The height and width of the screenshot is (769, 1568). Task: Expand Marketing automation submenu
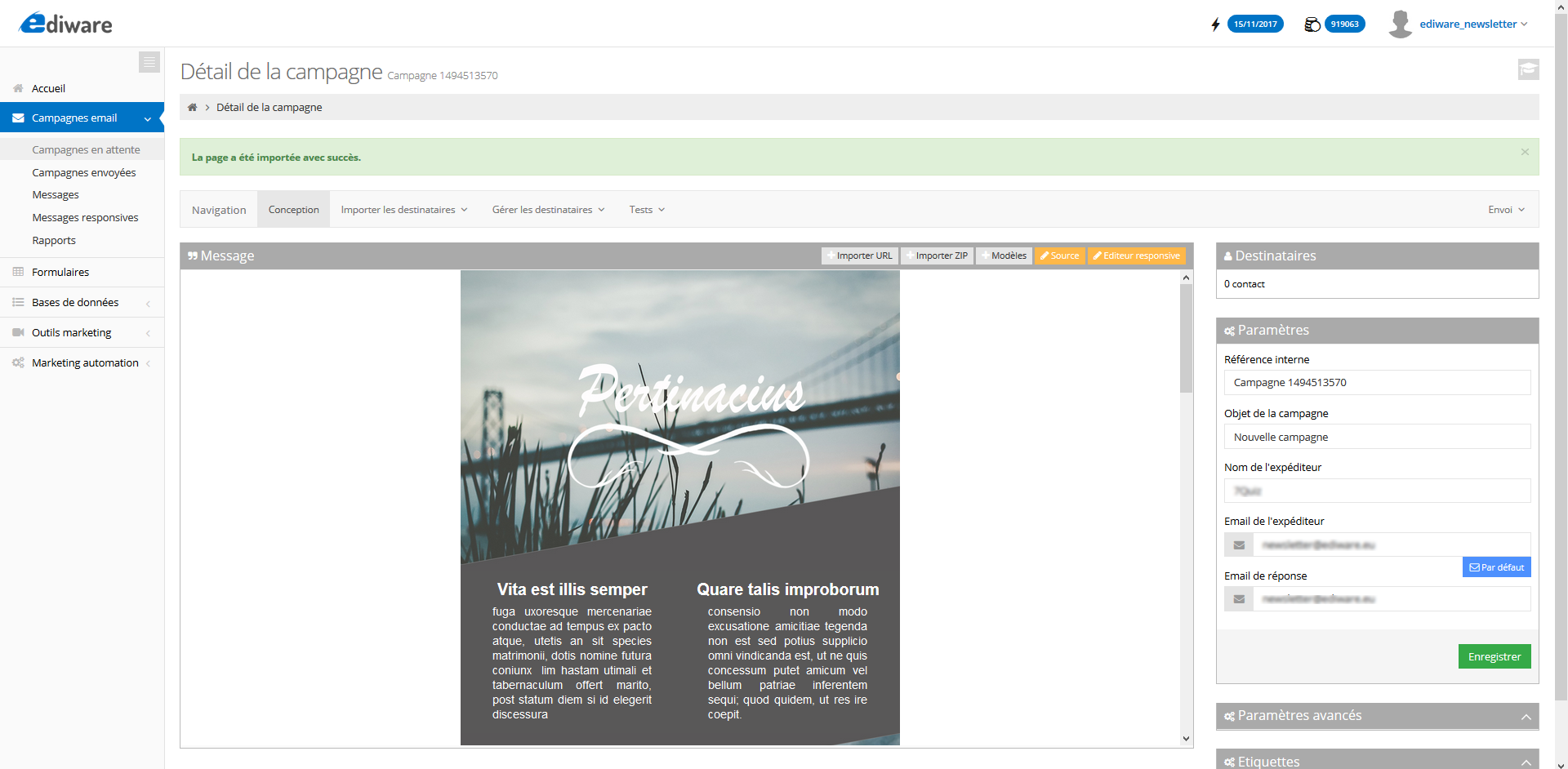[x=148, y=363]
